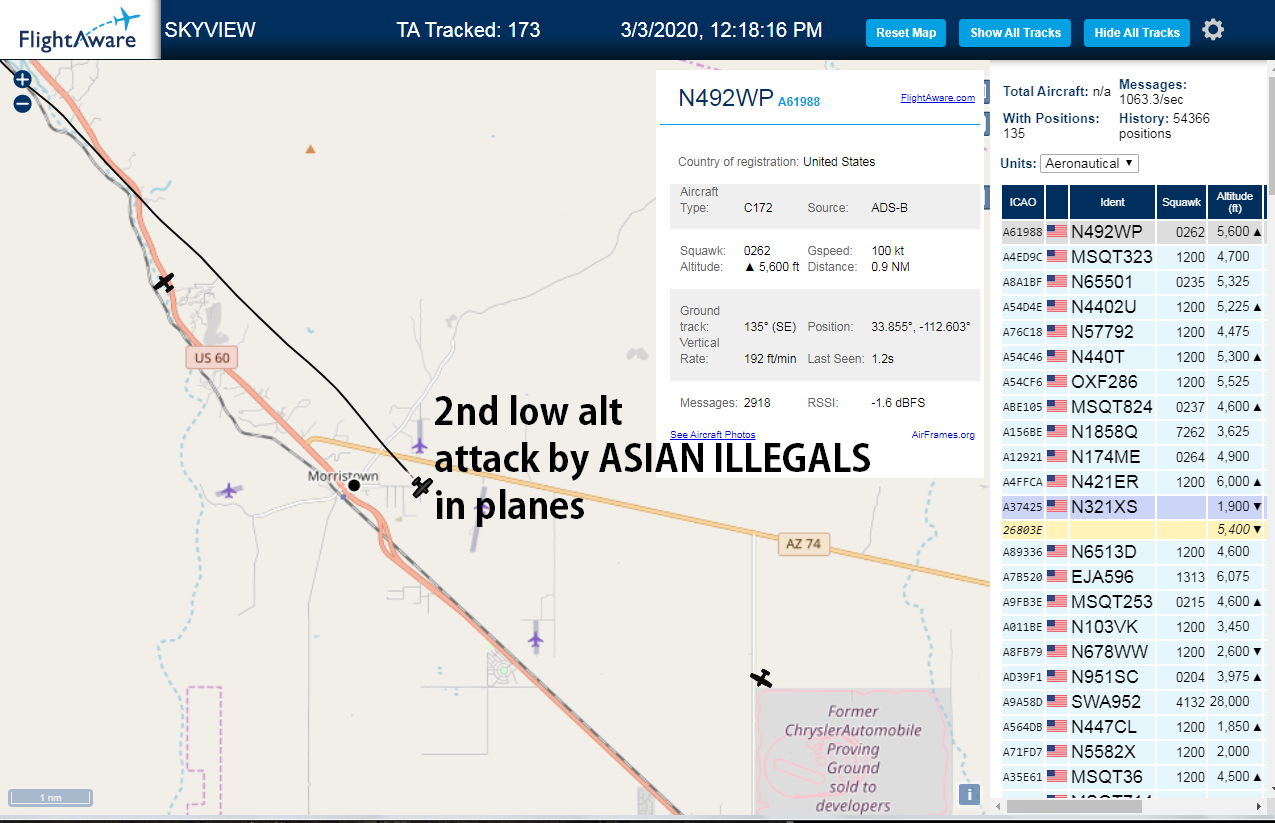Select the 26803E row without ident
The image size is (1275, 823).
click(1133, 530)
